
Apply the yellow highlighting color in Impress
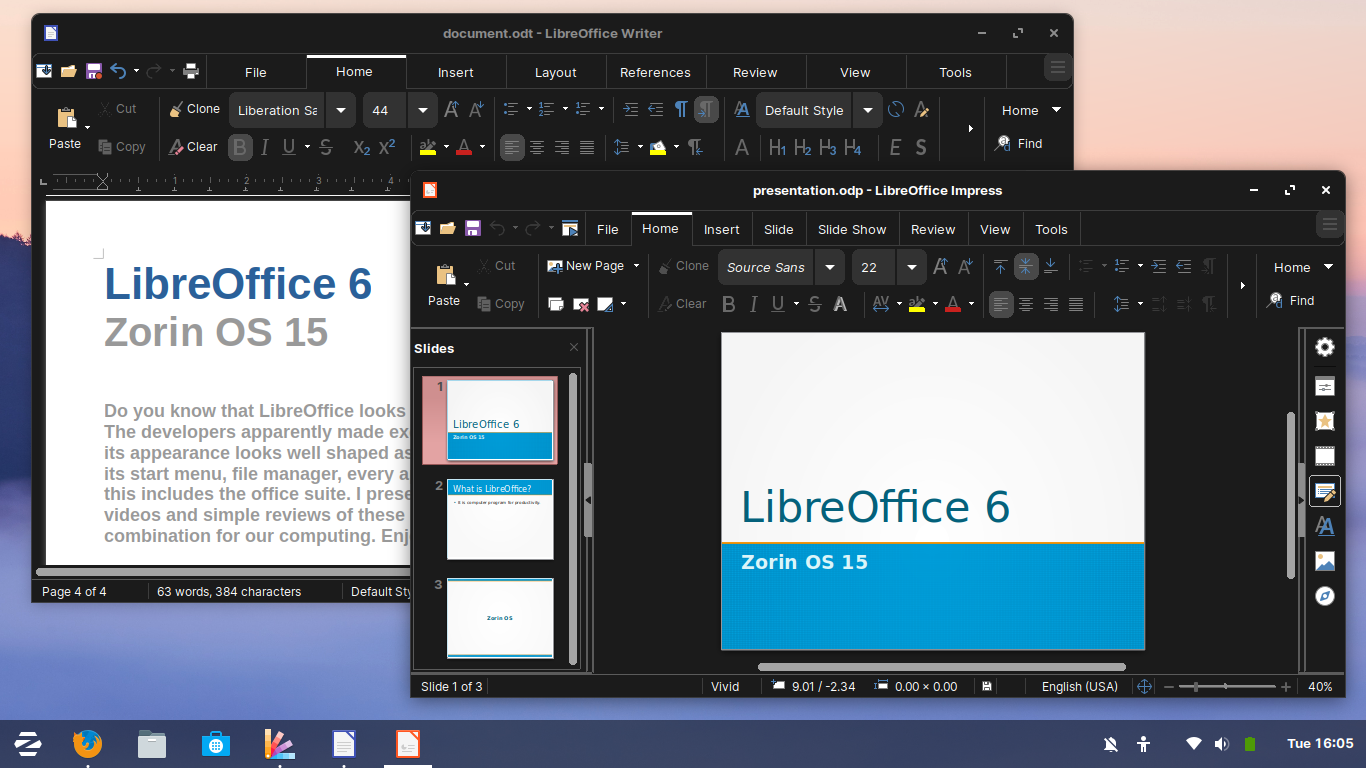coord(917,304)
